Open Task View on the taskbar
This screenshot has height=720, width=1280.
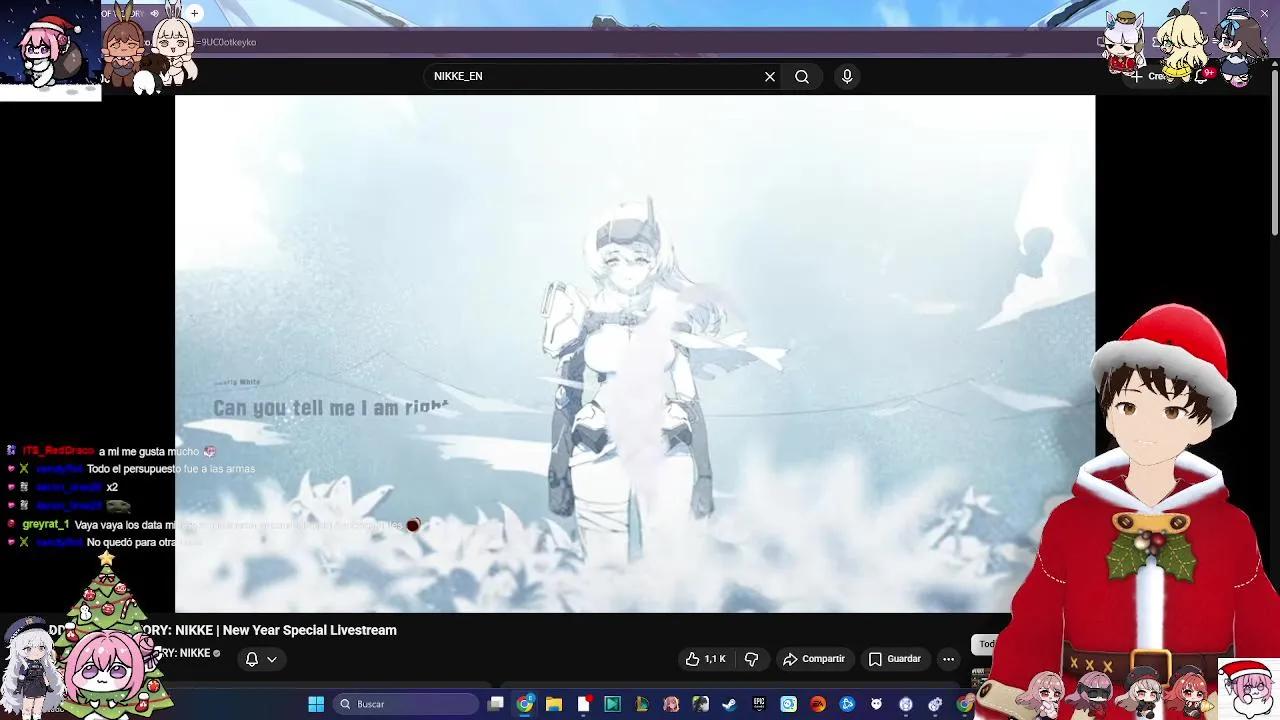(495, 704)
